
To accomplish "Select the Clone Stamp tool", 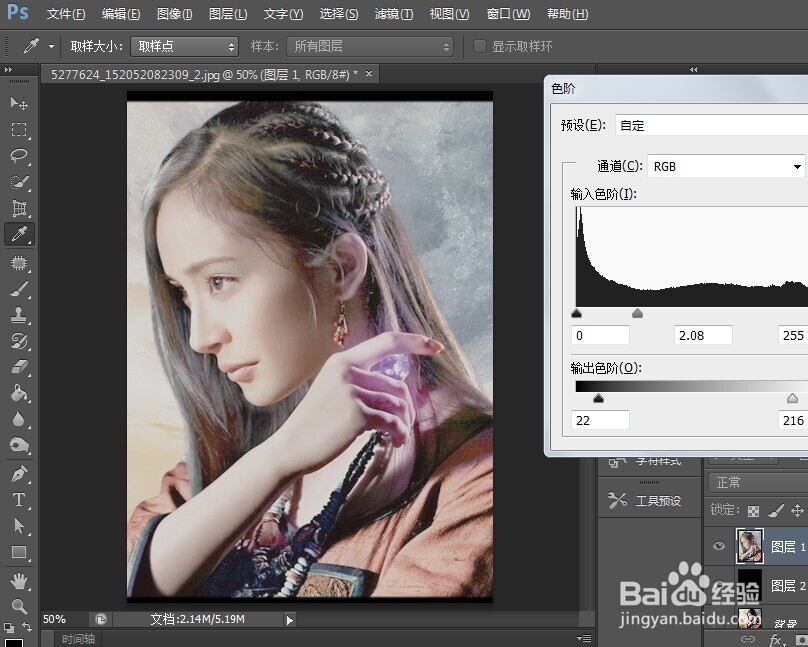I will click(x=19, y=315).
